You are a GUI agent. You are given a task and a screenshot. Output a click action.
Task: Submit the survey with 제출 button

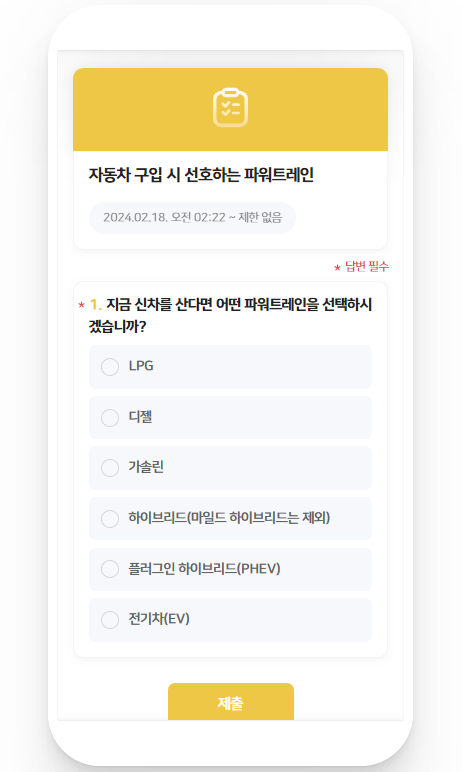coord(231,702)
